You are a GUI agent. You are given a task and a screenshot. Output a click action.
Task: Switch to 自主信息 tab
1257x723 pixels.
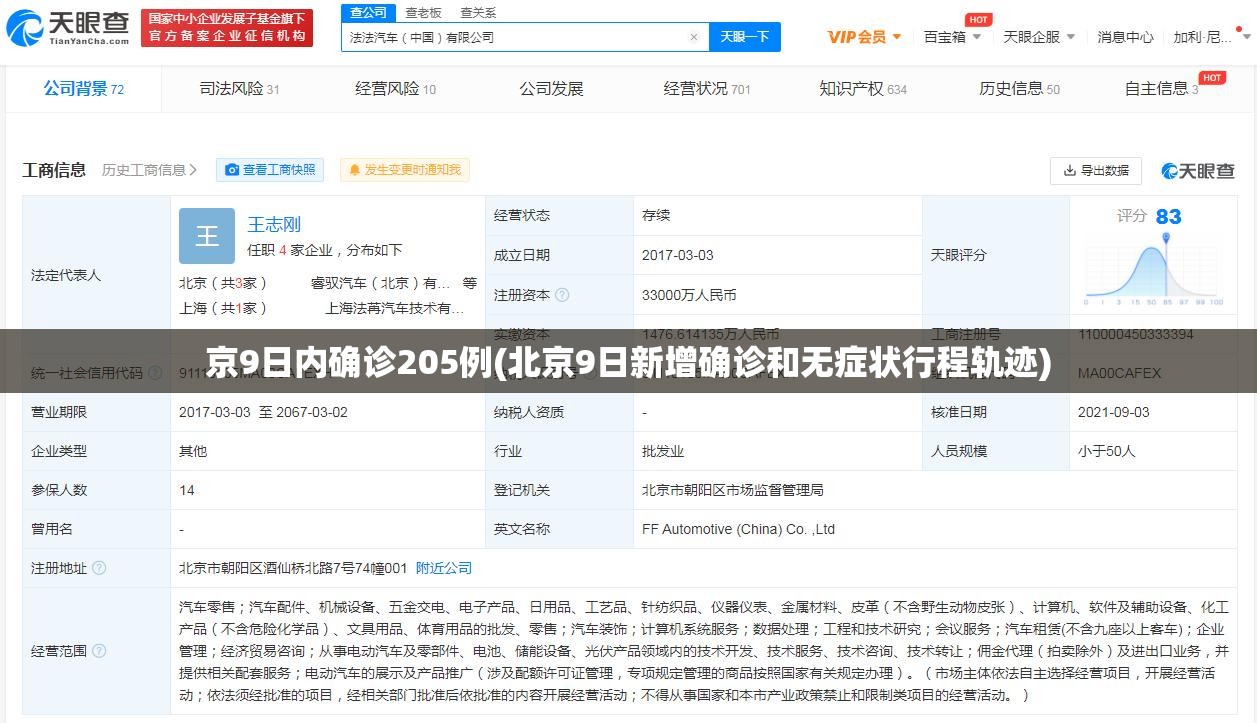coord(1162,89)
